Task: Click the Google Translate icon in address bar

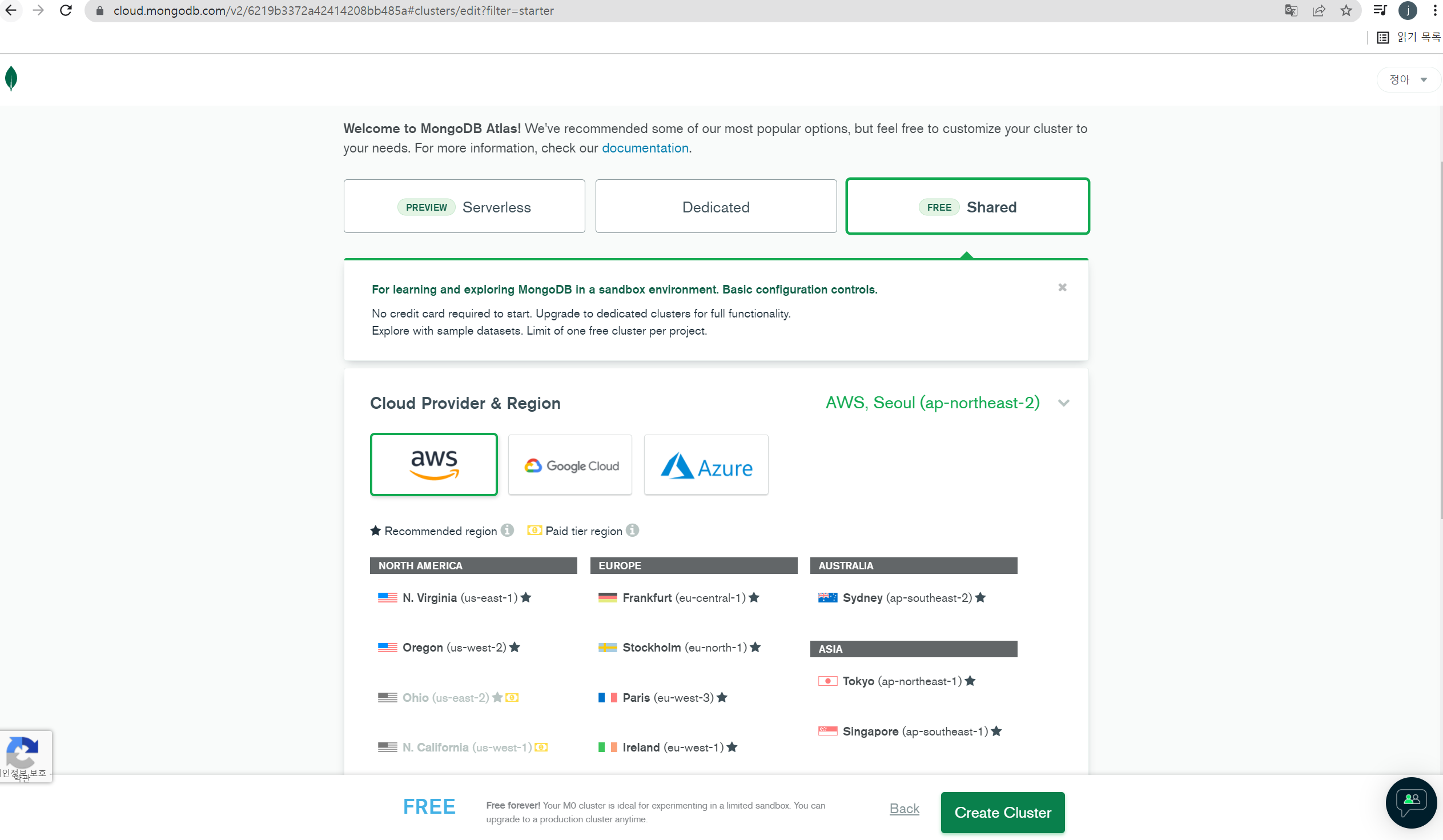Action: [x=1291, y=10]
